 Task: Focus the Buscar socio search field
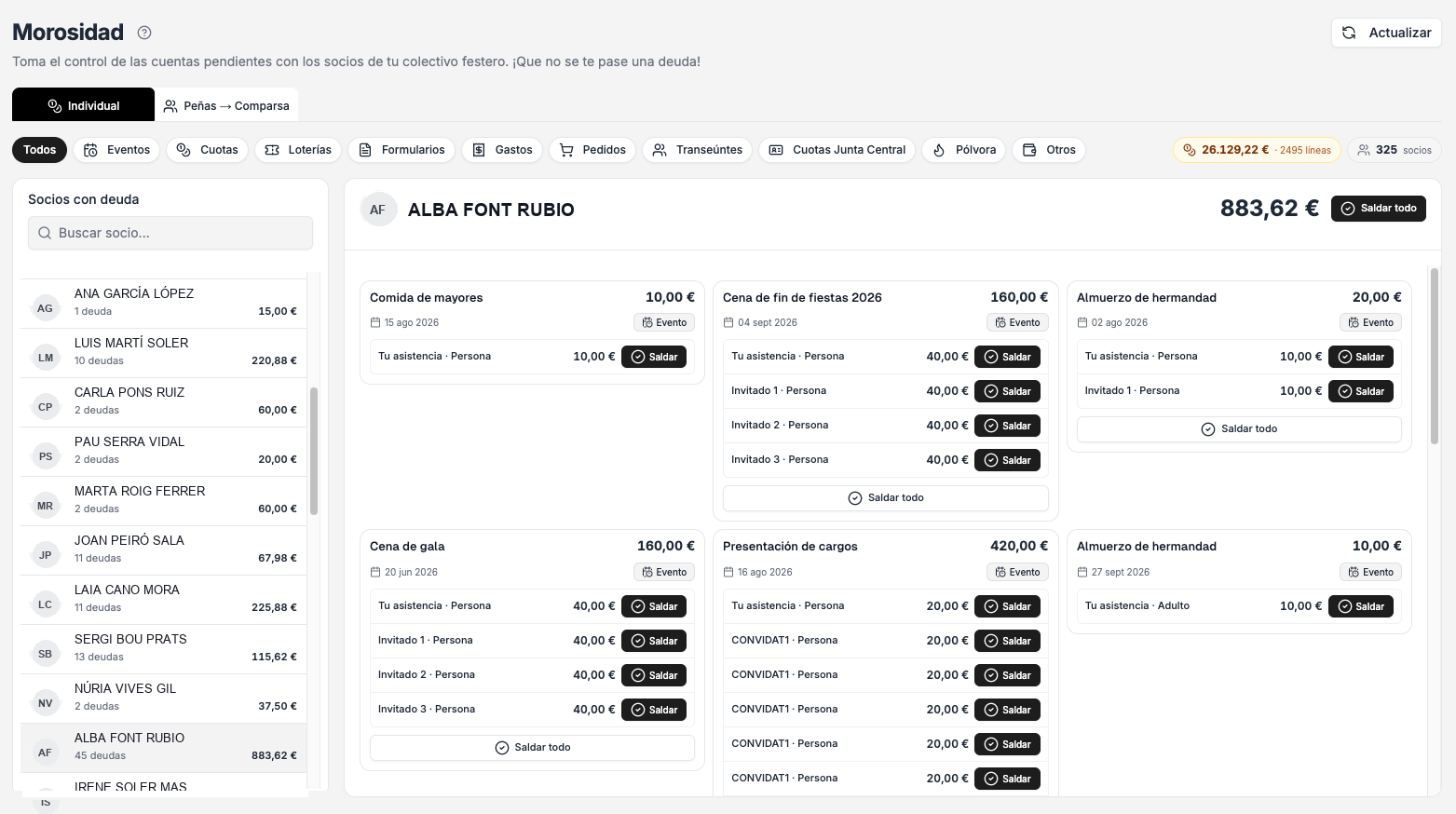tap(170, 233)
